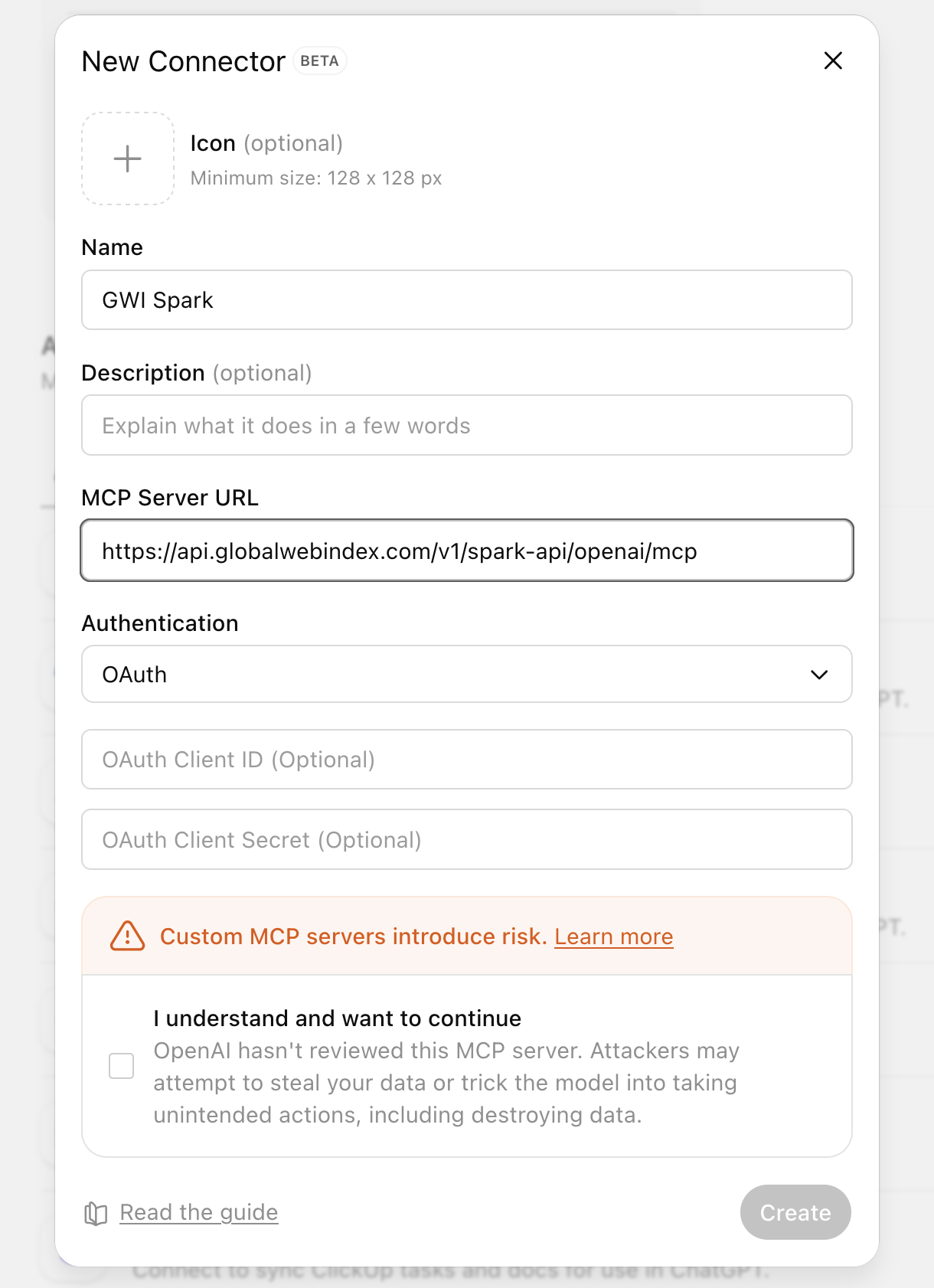
Task: Click the 'New Connector' heading
Action: tap(184, 61)
